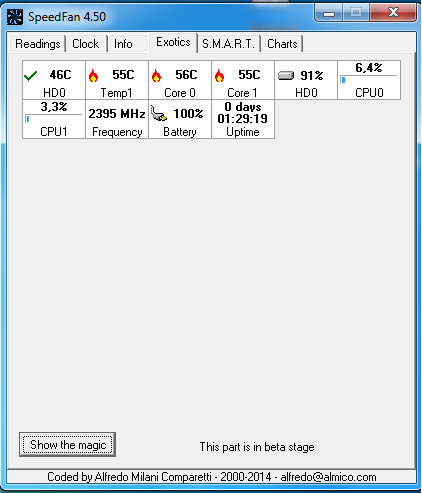Click the Frequency label
The image size is (422, 493).
pyautogui.click(x=117, y=132)
